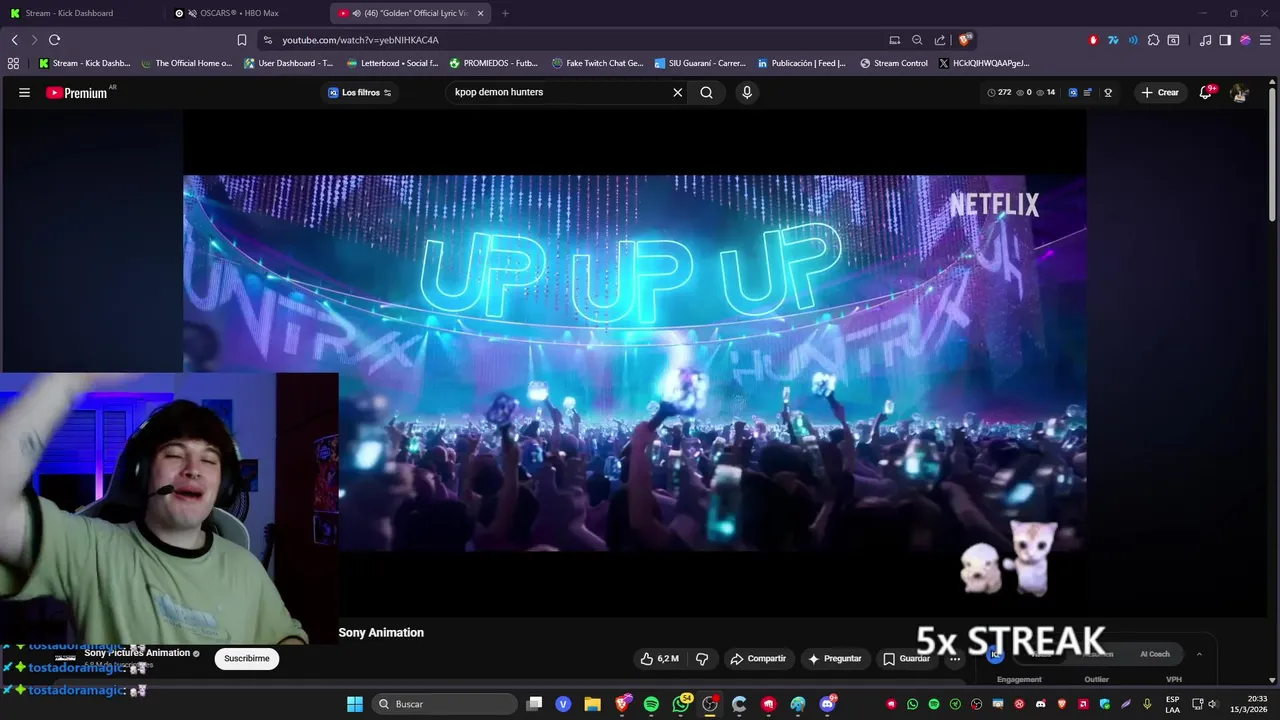Run search with the magnifier button
The height and width of the screenshot is (720, 1280).
pyautogui.click(x=707, y=92)
